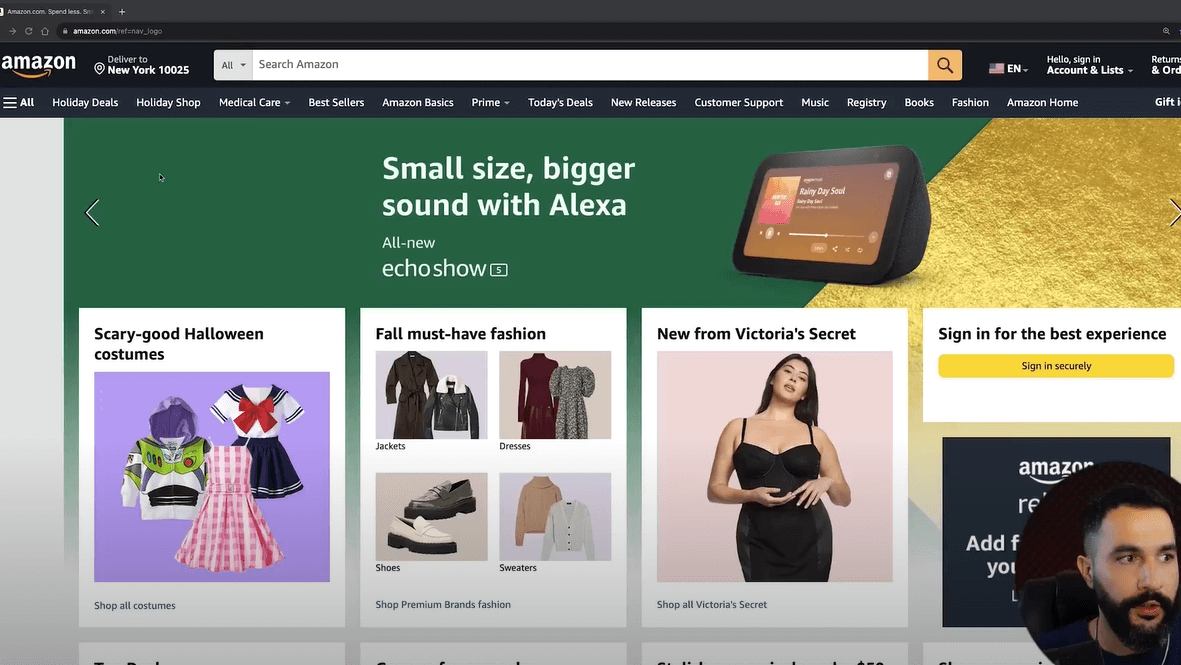Screen dimensions: 1181x665
Task: Open Music in navigation bar
Action: [x=815, y=102]
